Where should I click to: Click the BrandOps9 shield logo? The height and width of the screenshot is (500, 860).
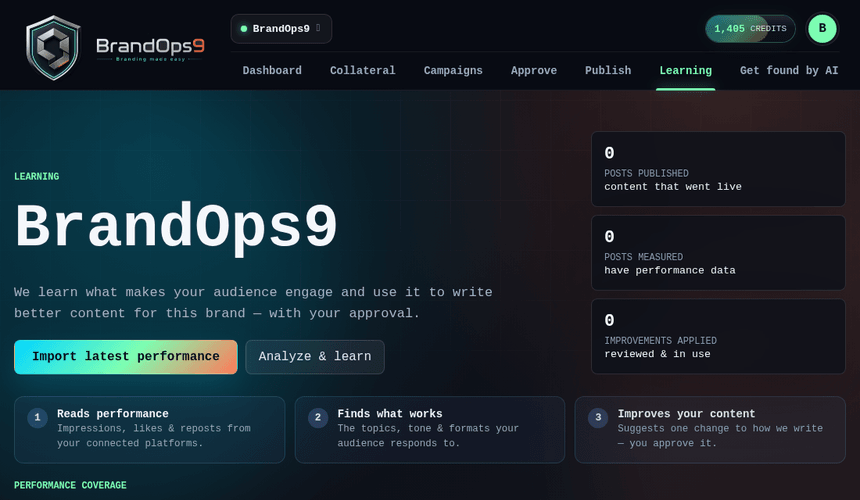coord(53,48)
